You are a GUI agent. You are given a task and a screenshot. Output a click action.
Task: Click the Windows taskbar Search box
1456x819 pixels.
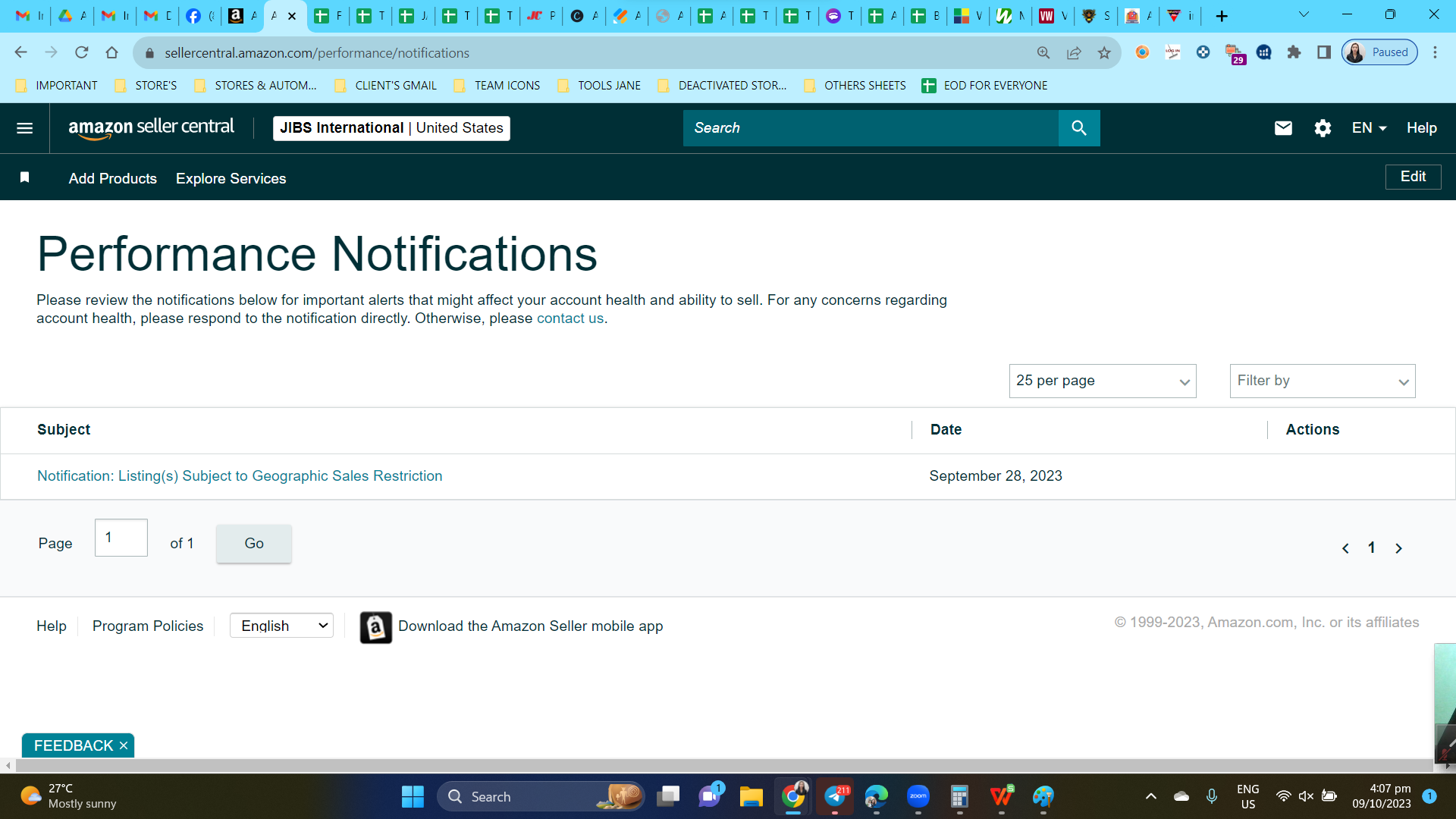pos(541,796)
